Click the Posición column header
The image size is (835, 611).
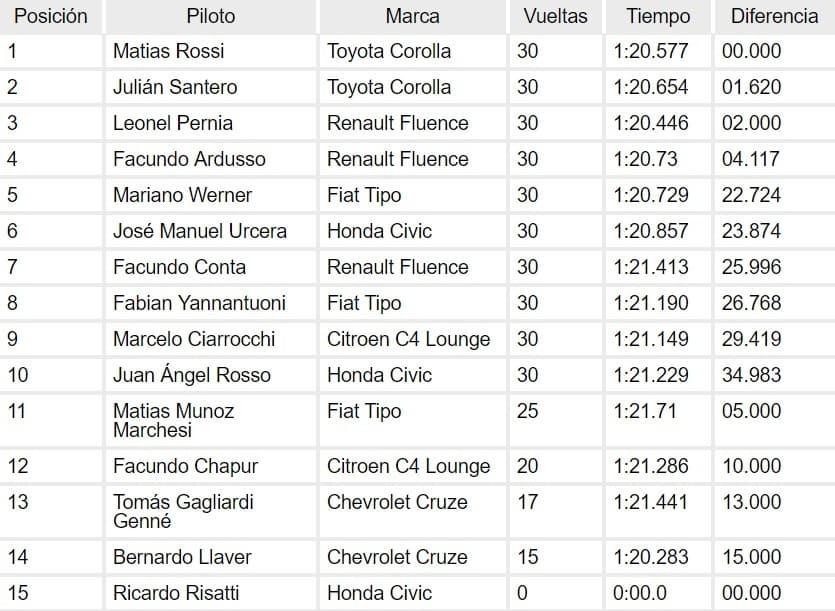[51, 17]
